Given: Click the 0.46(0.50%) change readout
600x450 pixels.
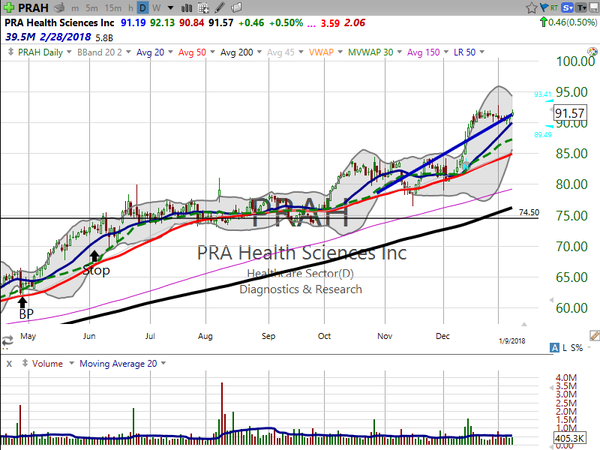Looking at the screenshot, I should pyautogui.click(x=572, y=22).
